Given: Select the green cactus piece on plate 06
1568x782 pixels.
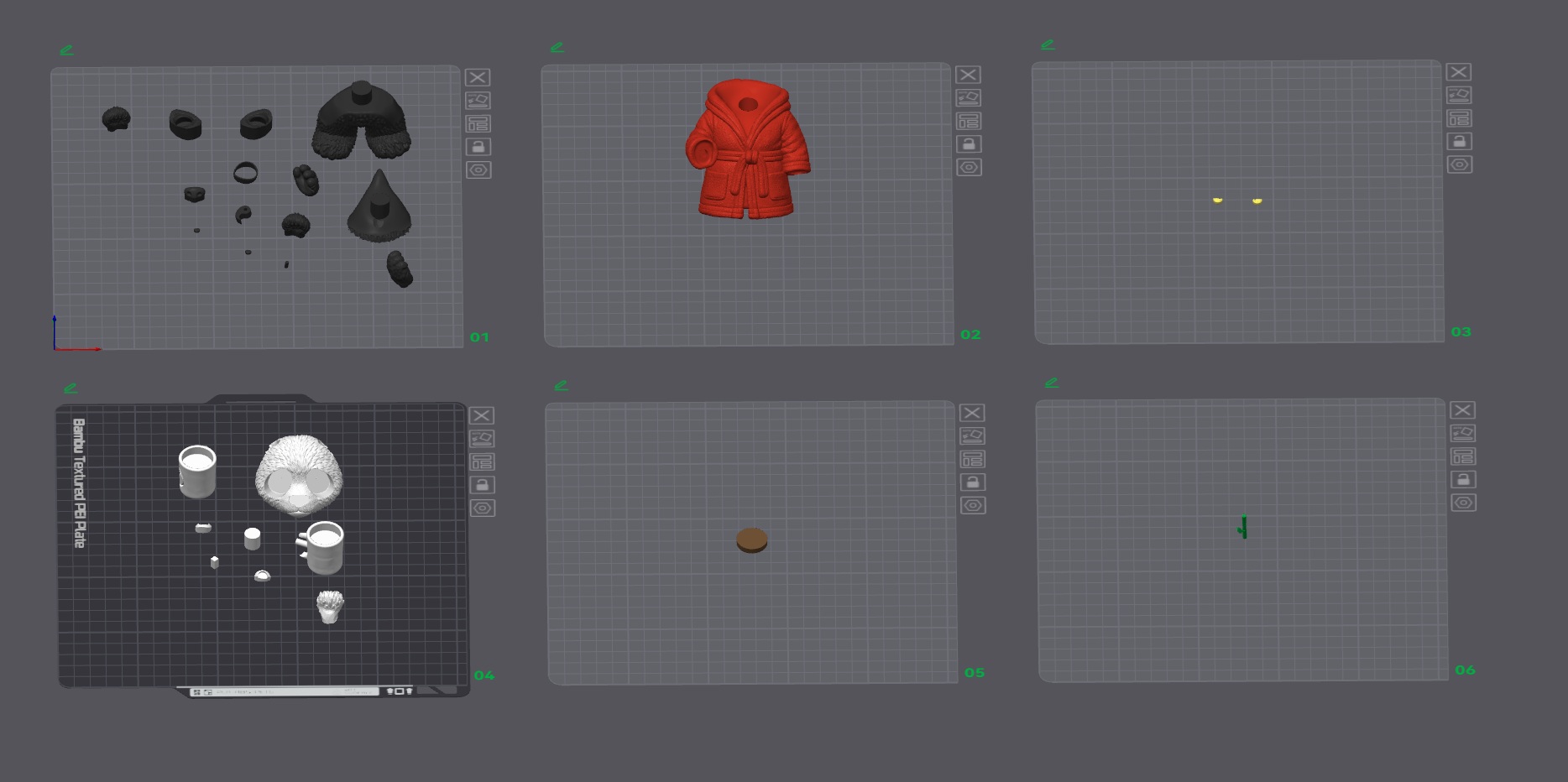Looking at the screenshot, I should pos(1243,527).
